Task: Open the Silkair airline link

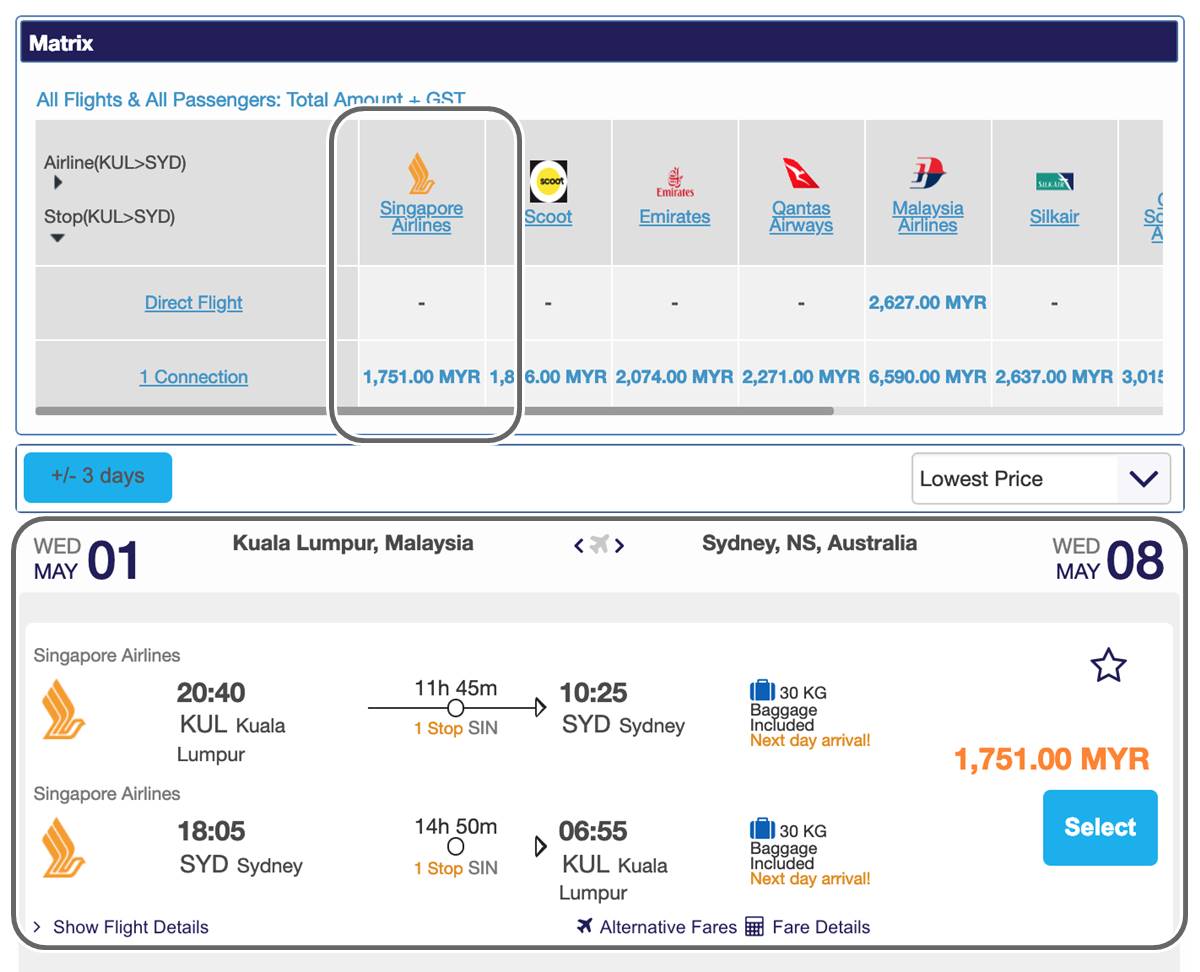Action: point(1054,217)
